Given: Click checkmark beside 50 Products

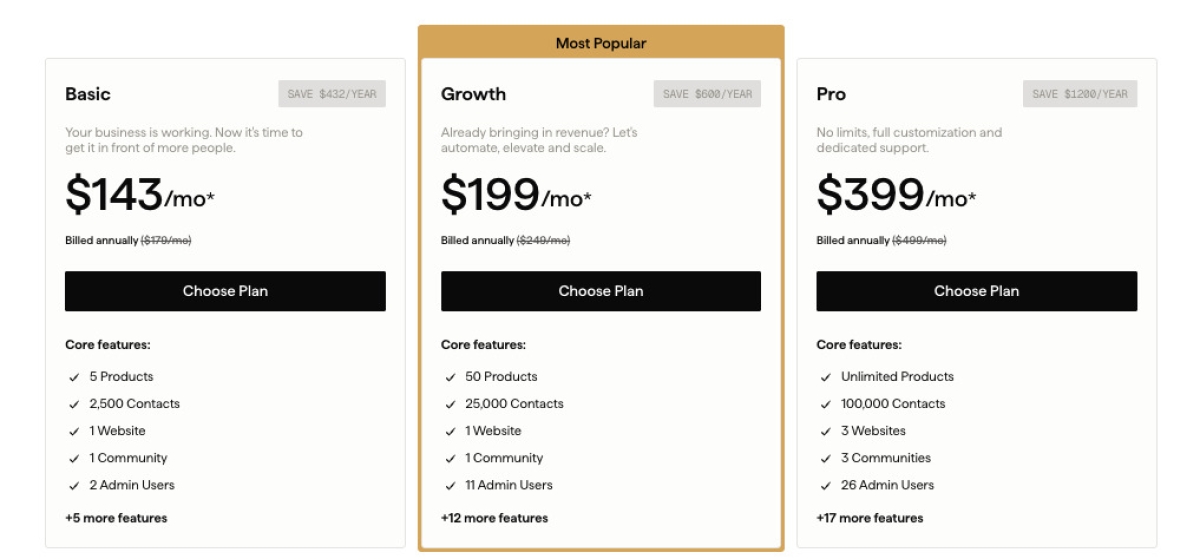Looking at the screenshot, I should [x=450, y=378].
